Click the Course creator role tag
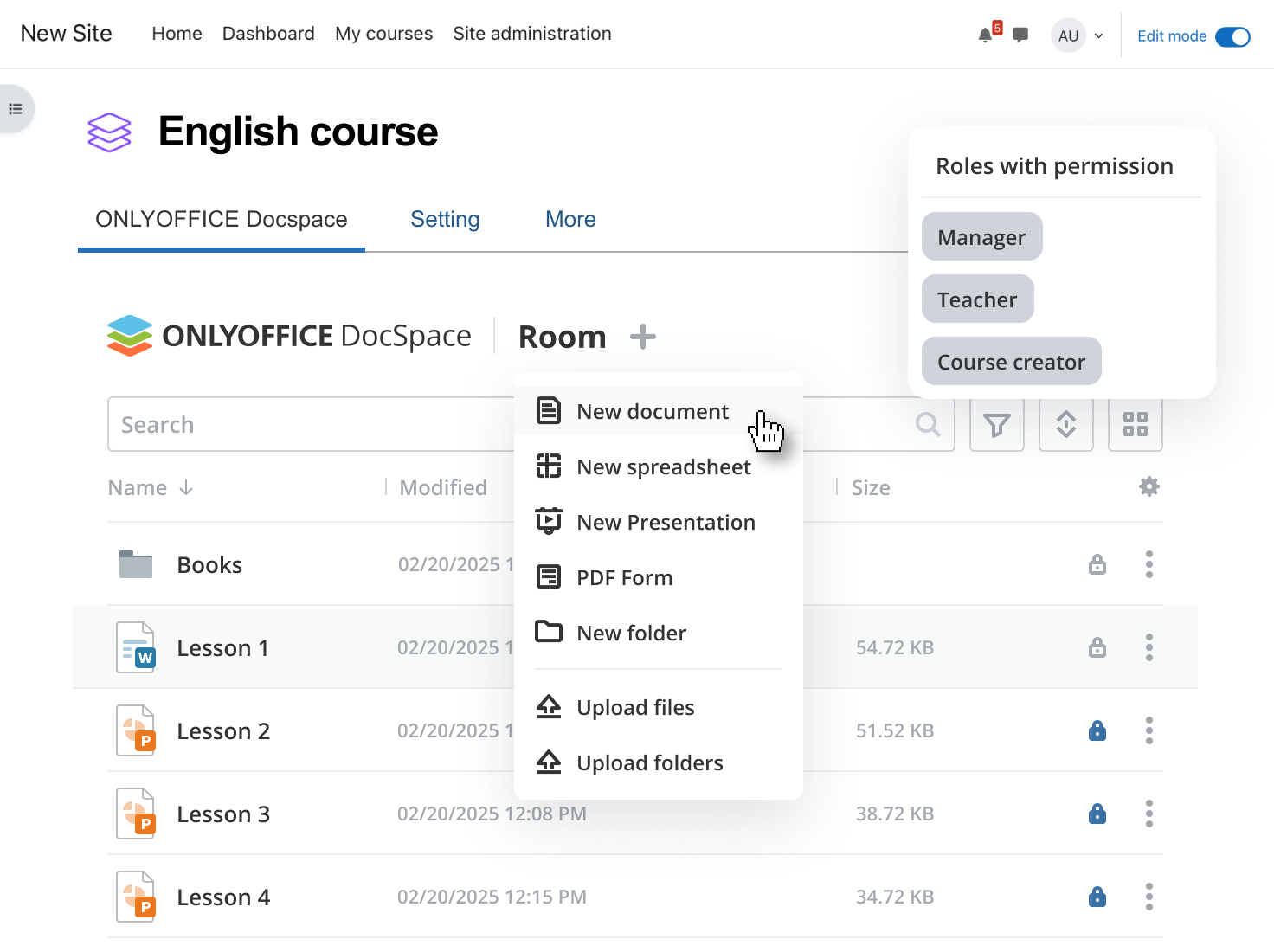The width and height of the screenshot is (1274, 952). 1012,361
